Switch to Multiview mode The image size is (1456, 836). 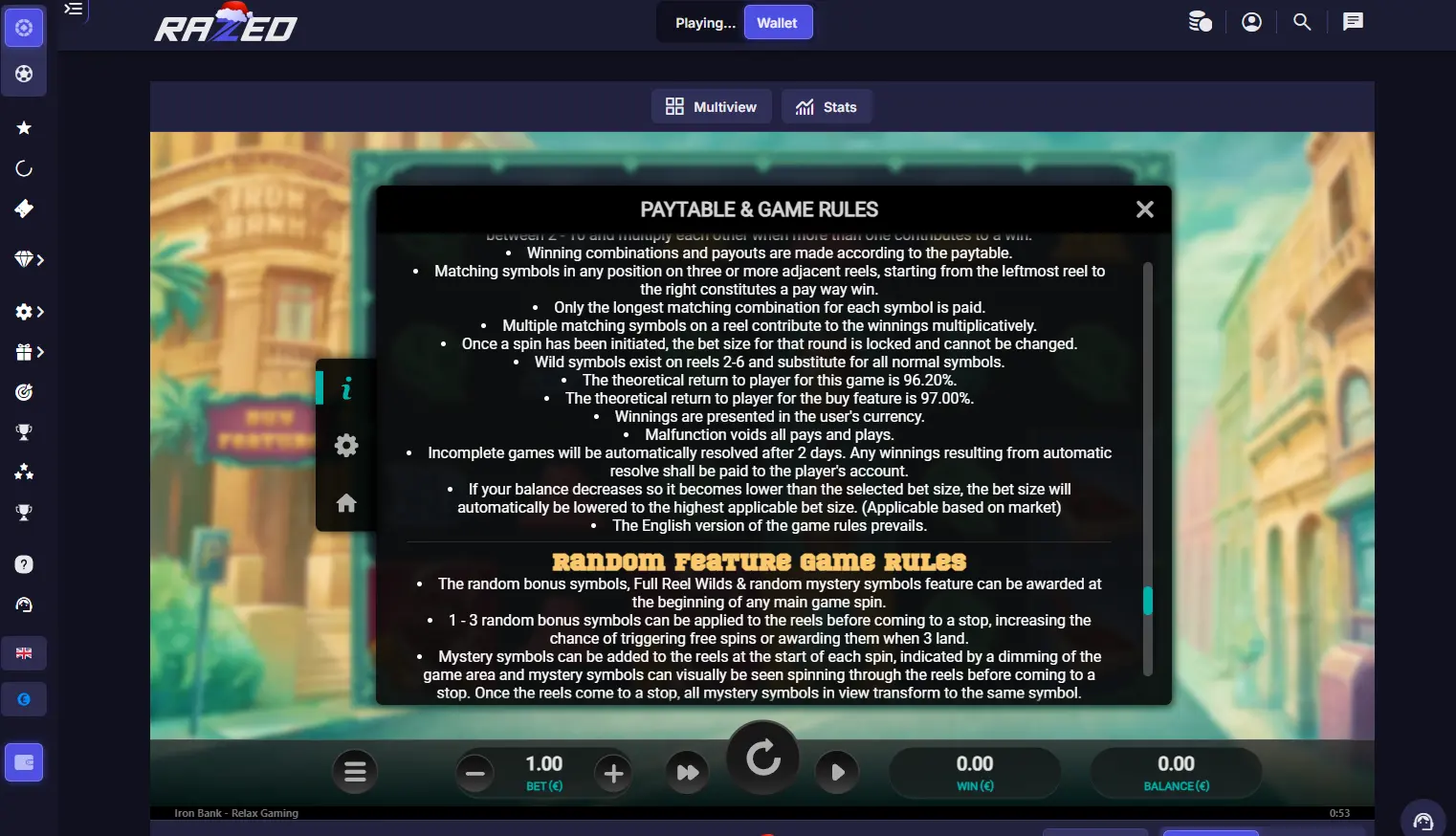pyautogui.click(x=712, y=107)
